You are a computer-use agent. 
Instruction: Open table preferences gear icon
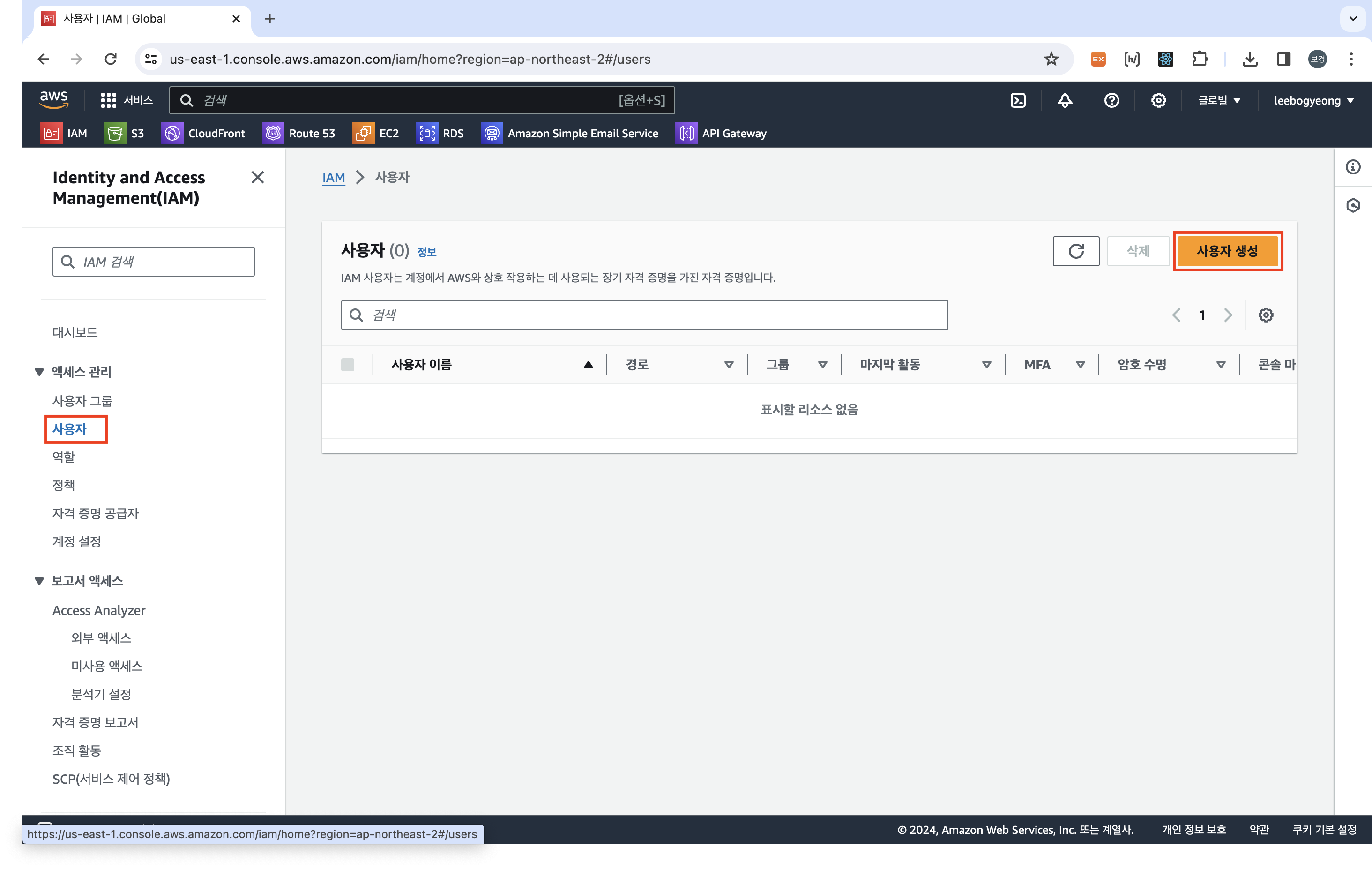coord(1266,315)
